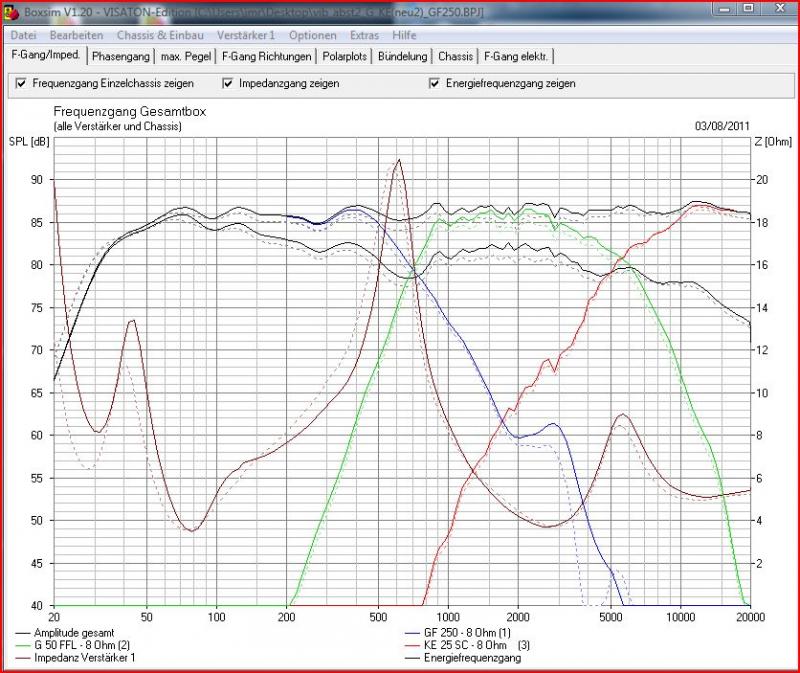Open the Chassis & Einbau menu
The height and width of the screenshot is (673, 800).
click(160, 35)
